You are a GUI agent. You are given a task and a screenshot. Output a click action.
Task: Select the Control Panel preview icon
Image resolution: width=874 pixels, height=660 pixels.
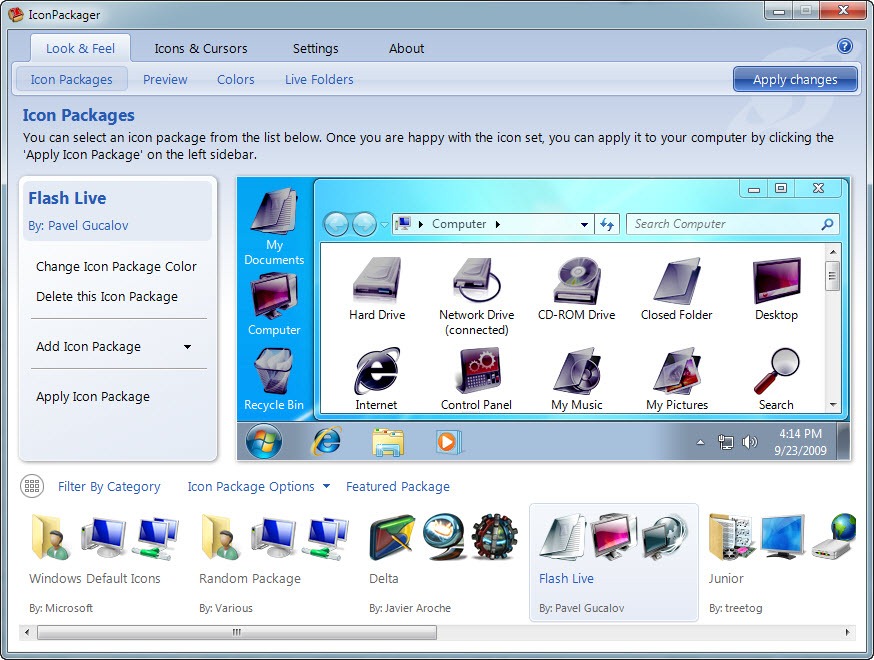(476, 372)
